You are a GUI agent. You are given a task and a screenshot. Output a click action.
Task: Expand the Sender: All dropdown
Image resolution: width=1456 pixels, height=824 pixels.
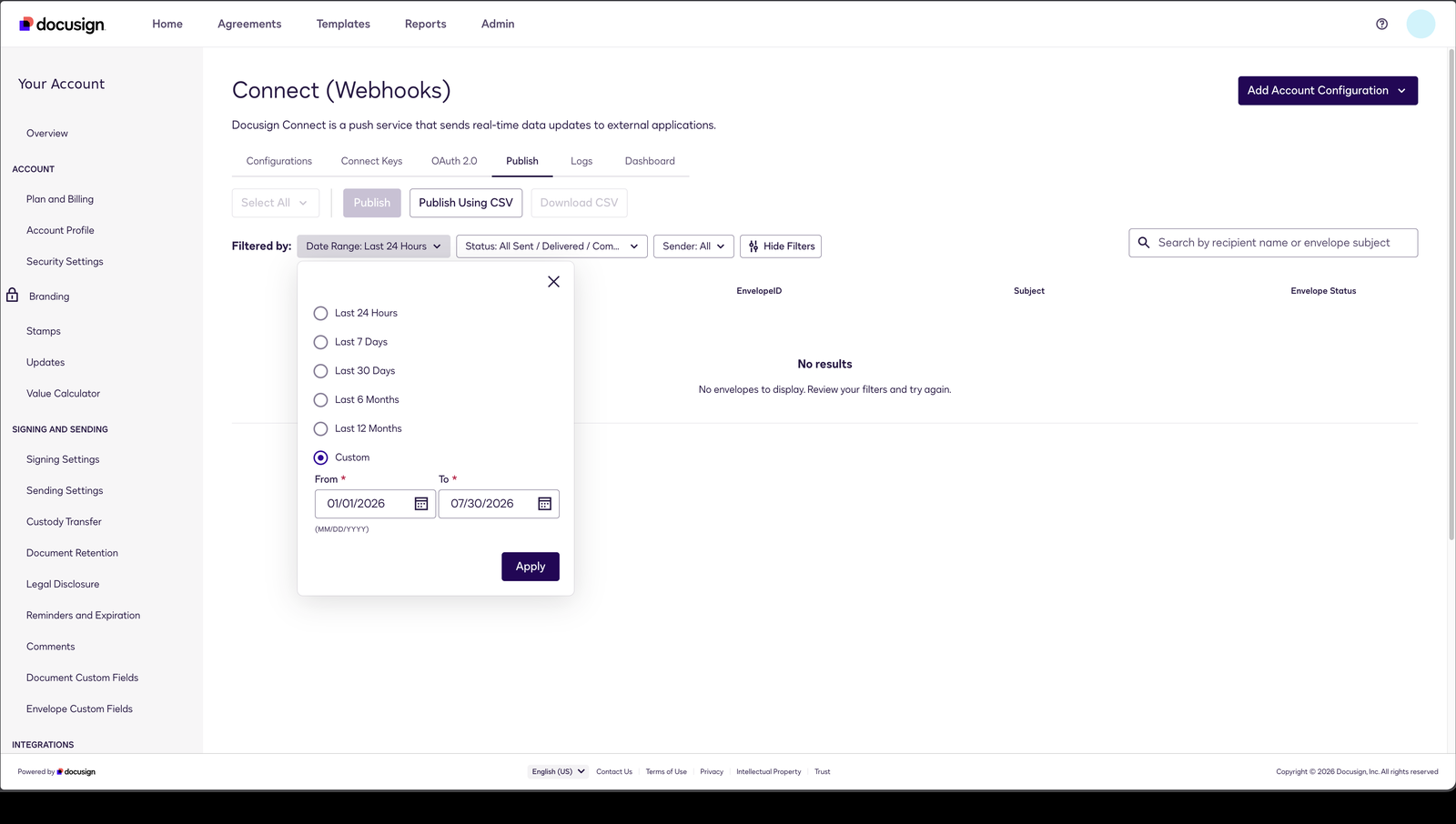(x=693, y=246)
